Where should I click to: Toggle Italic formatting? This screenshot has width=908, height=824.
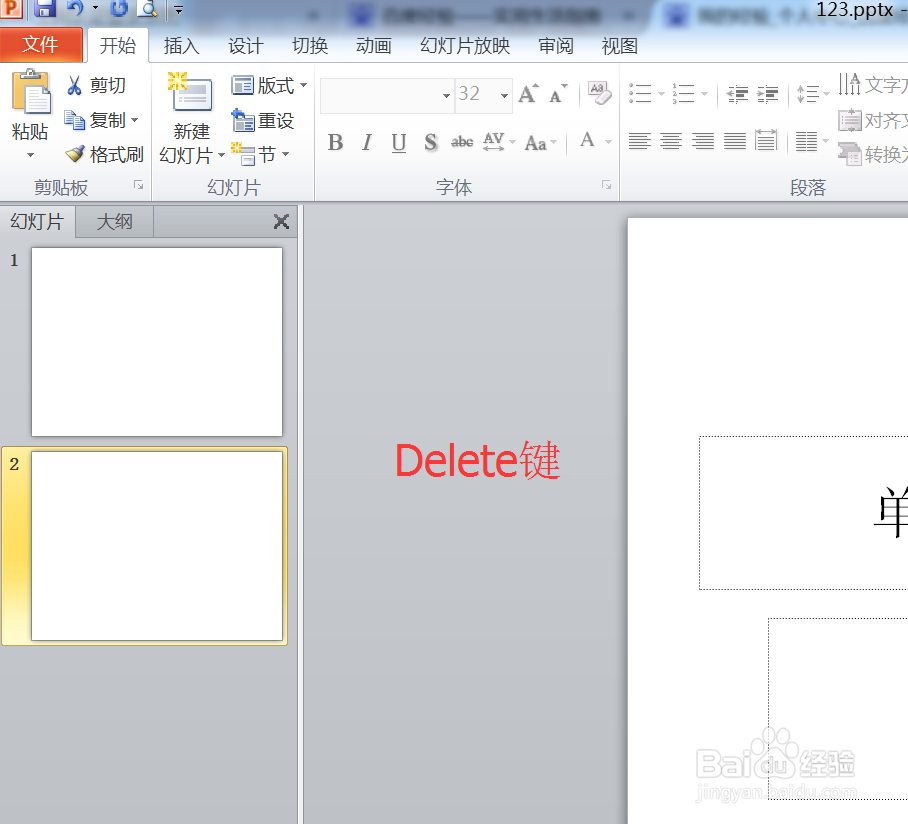pyautogui.click(x=367, y=142)
